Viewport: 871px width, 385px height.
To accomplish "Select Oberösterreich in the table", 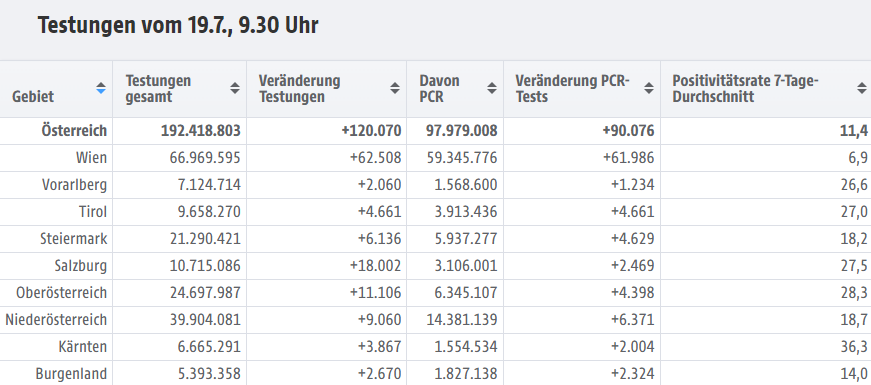I will [62, 293].
